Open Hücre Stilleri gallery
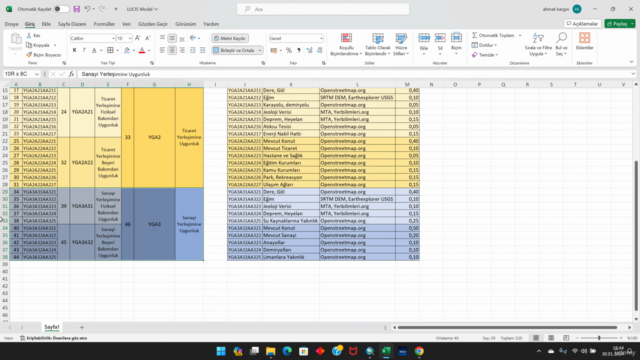The height and width of the screenshot is (360, 640). coord(401,44)
